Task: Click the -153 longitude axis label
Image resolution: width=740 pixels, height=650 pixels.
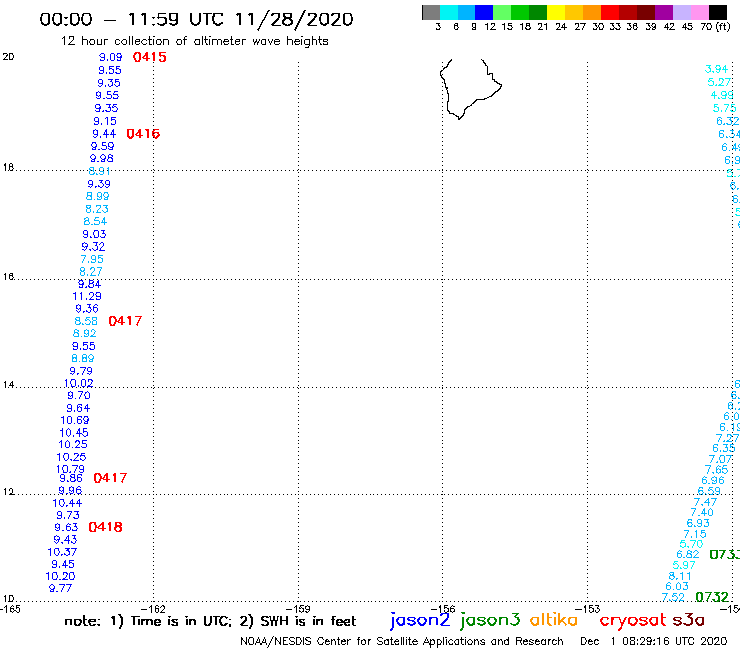Action: coord(588,609)
